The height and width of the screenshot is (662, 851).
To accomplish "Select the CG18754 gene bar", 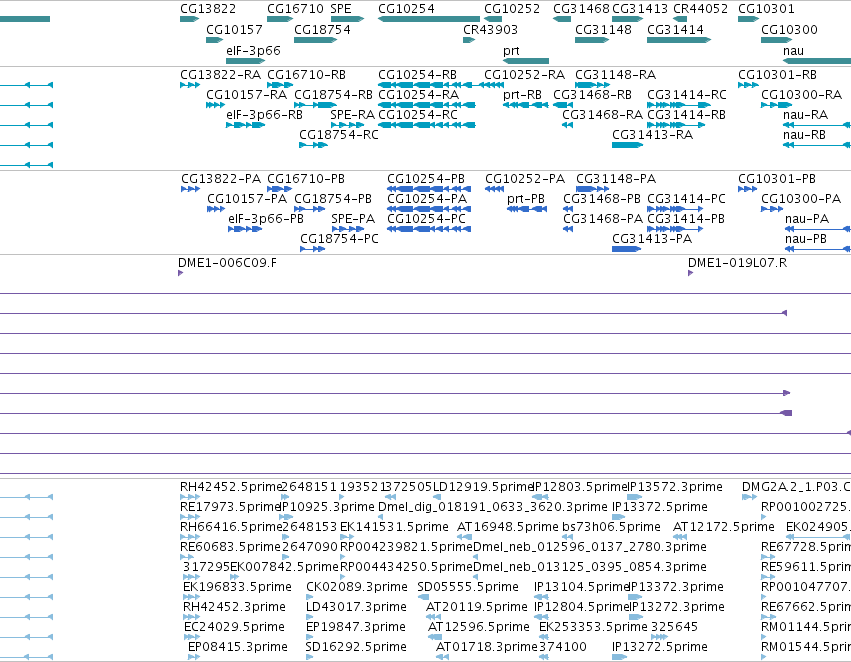I will click(x=315, y=40).
